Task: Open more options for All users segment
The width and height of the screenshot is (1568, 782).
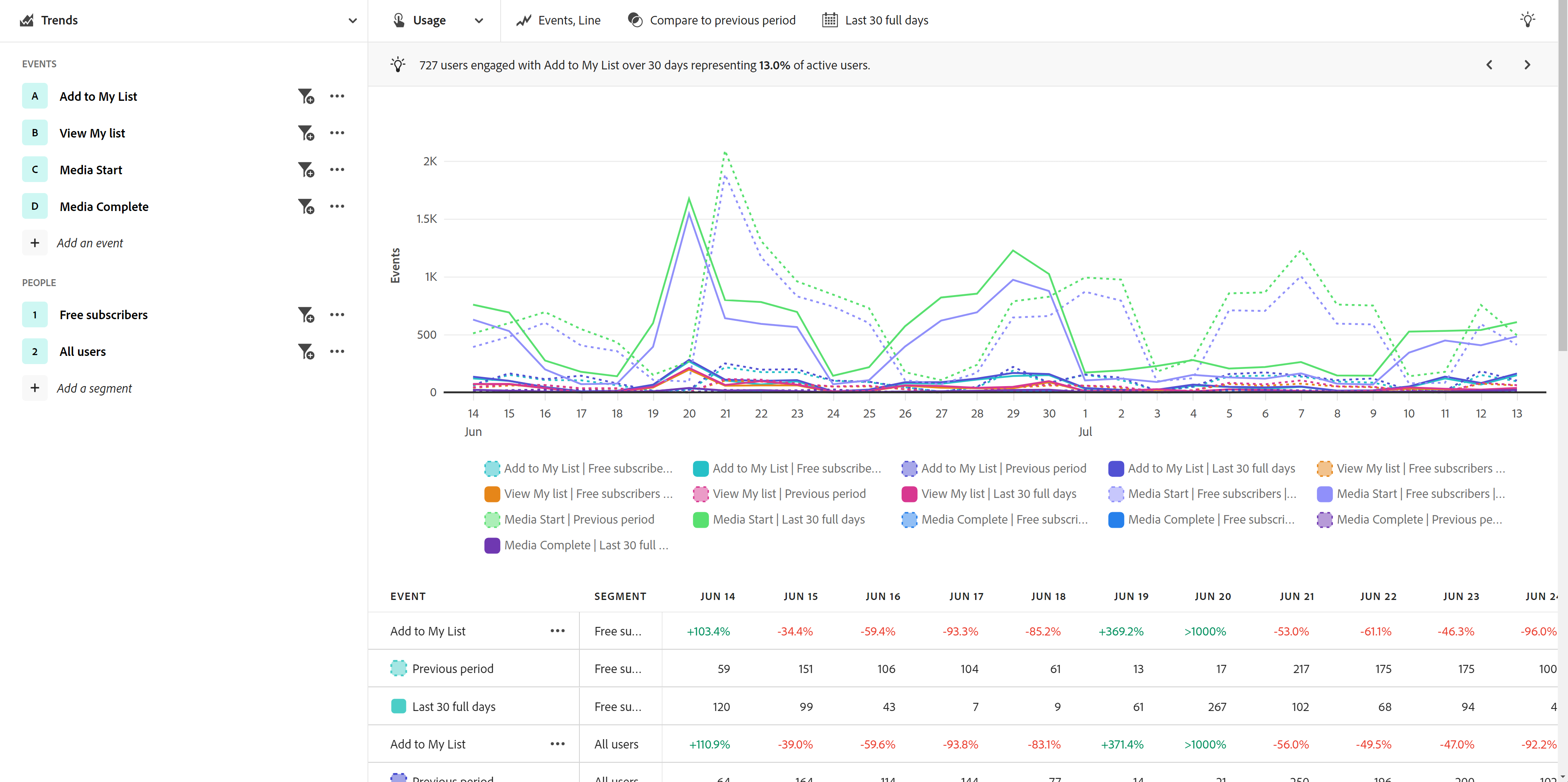Action: 336,351
